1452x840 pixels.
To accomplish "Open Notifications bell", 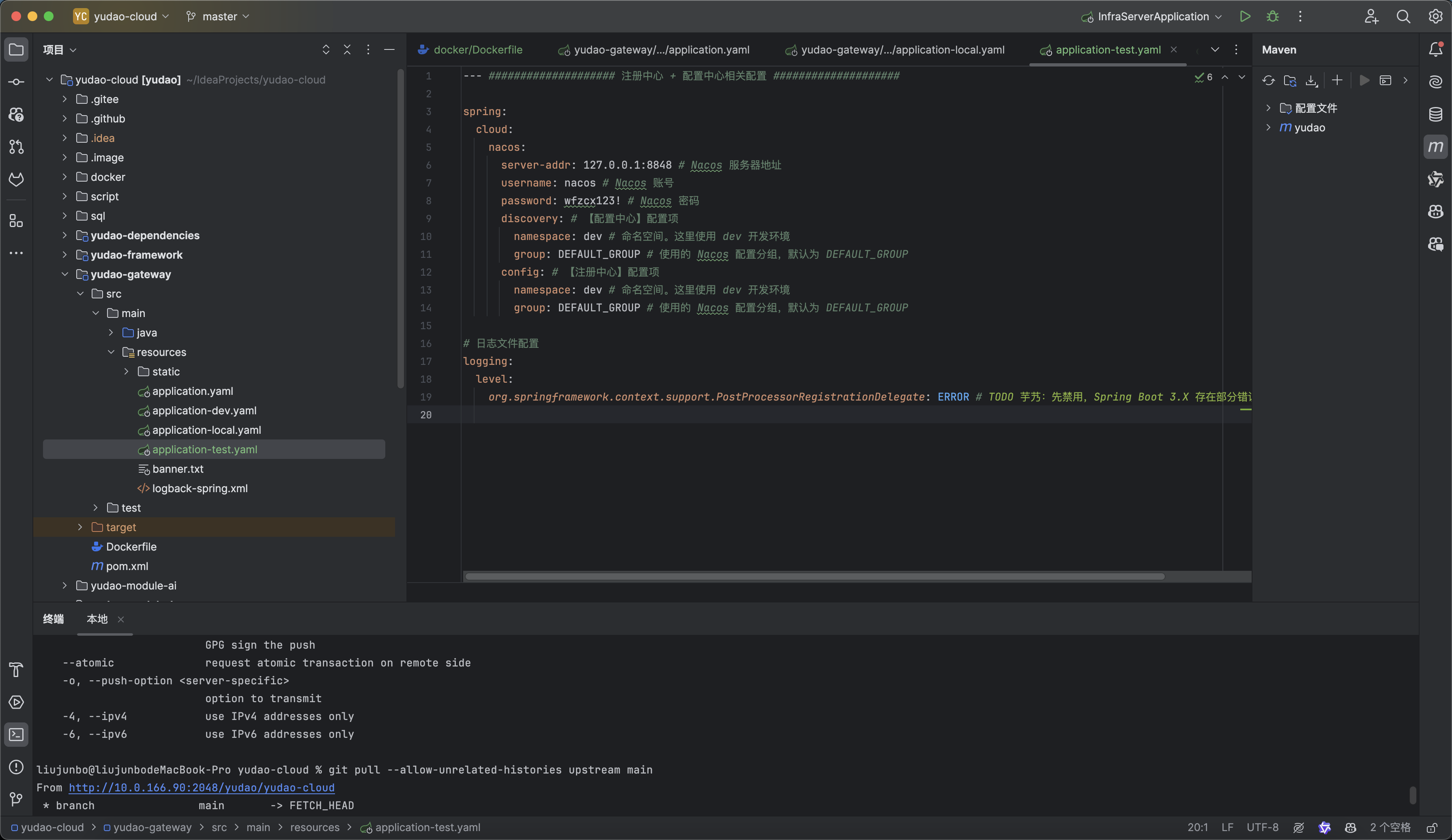I will click(x=1435, y=50).
